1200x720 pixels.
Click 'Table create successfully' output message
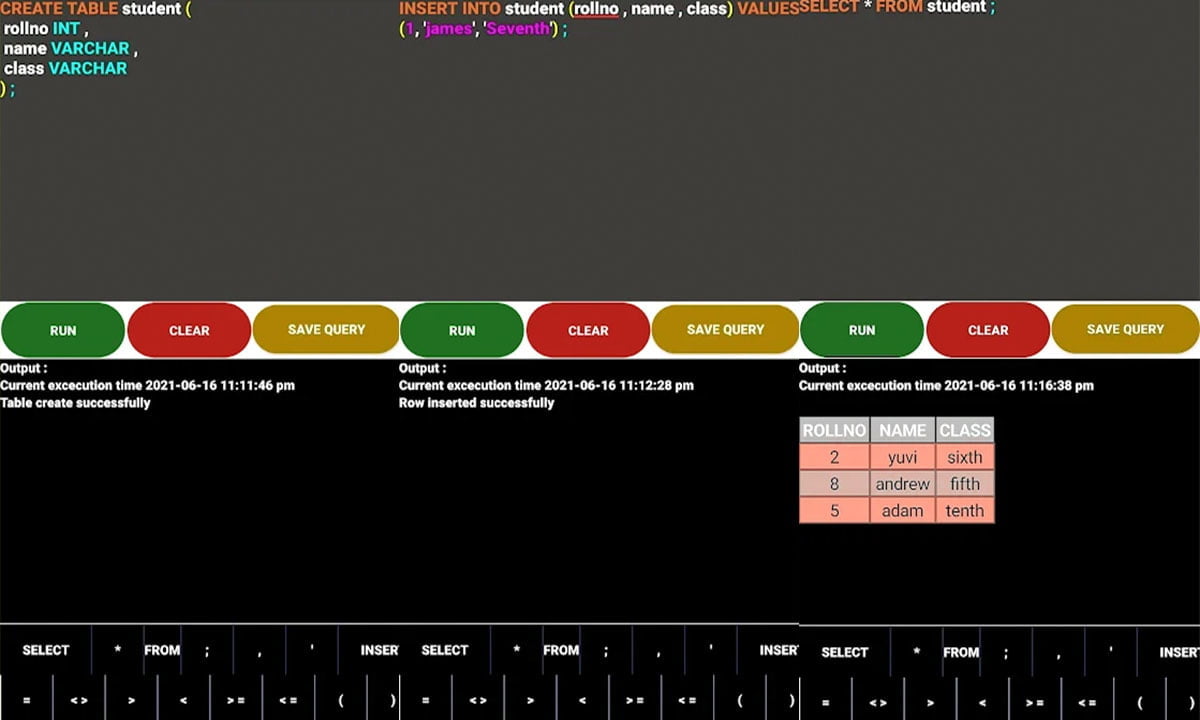pyautogui.click(x=75, y=403)
